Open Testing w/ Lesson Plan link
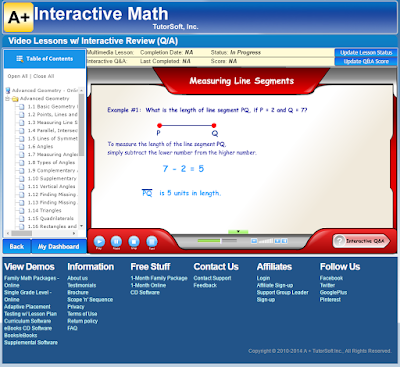This screenshot has width=400, height=367. point(30,314)
